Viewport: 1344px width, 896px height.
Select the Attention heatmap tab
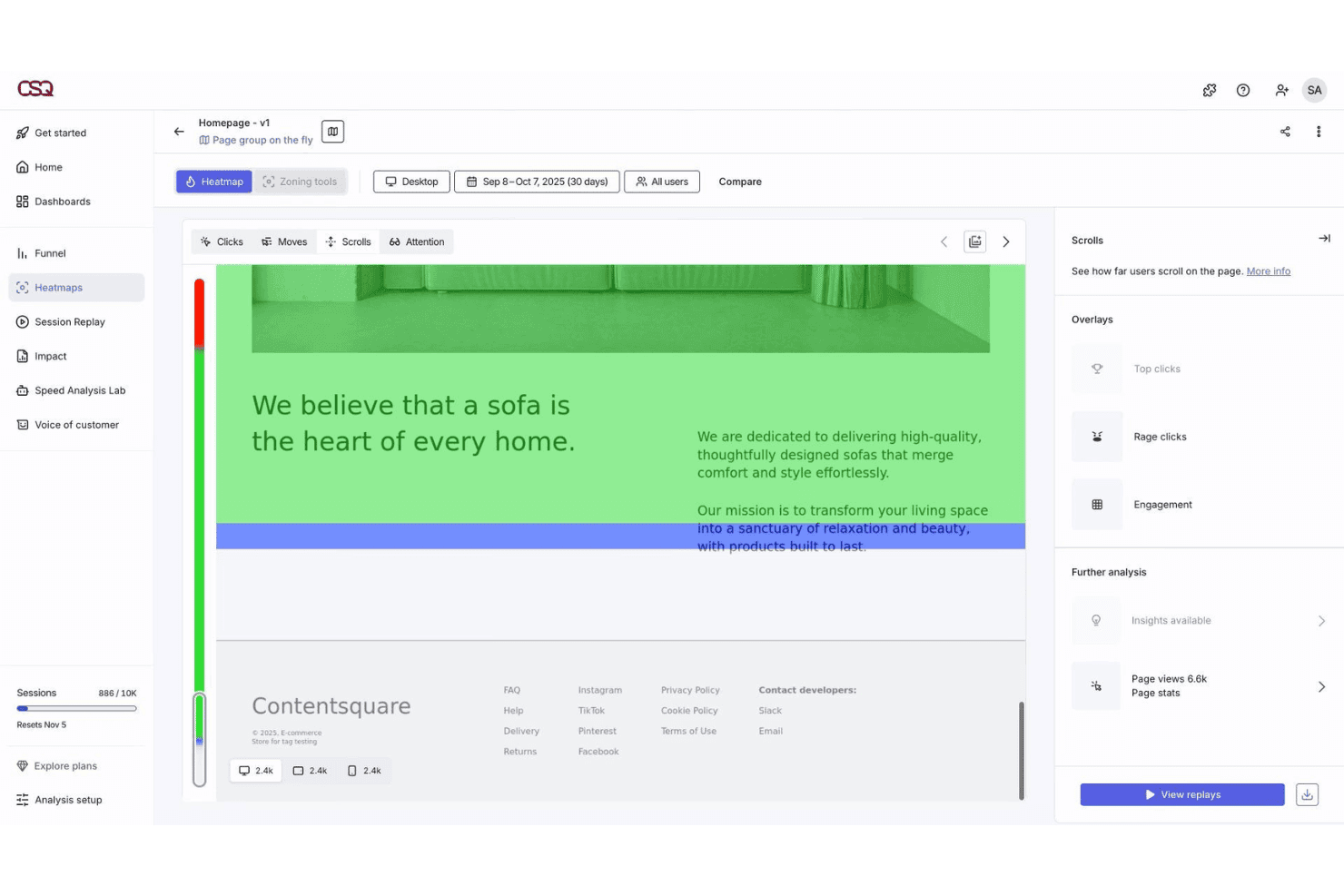417,241
